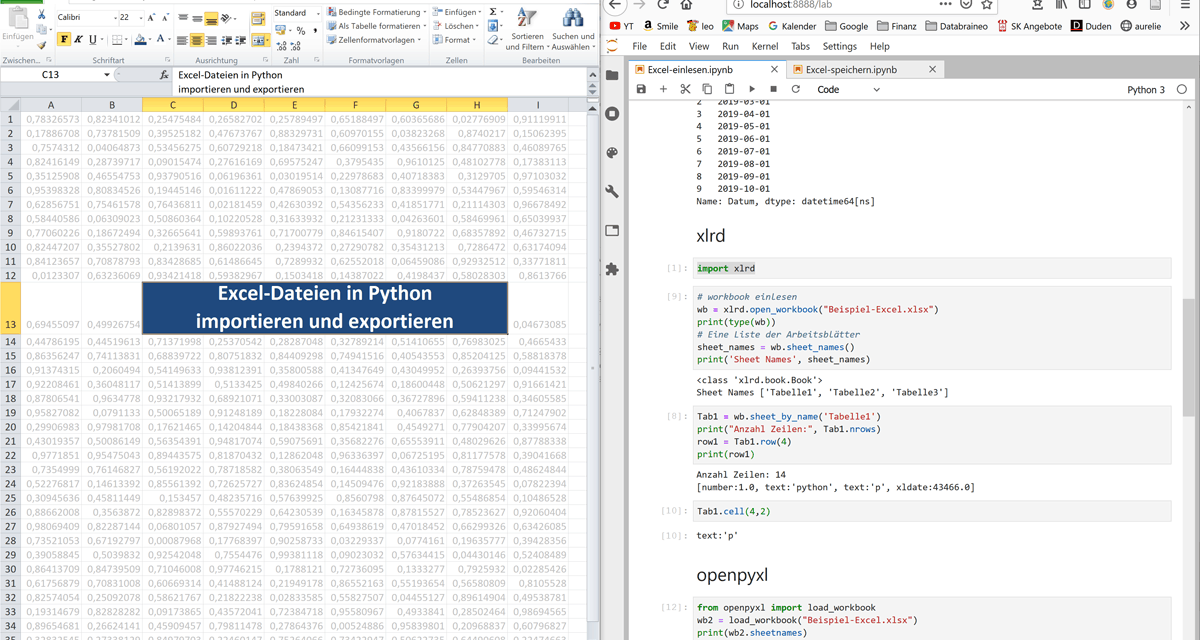This screenshot has height=640, width=1200.
Task: Open the Extension Manager puzzle icon in sidebar
Action: 612,269
